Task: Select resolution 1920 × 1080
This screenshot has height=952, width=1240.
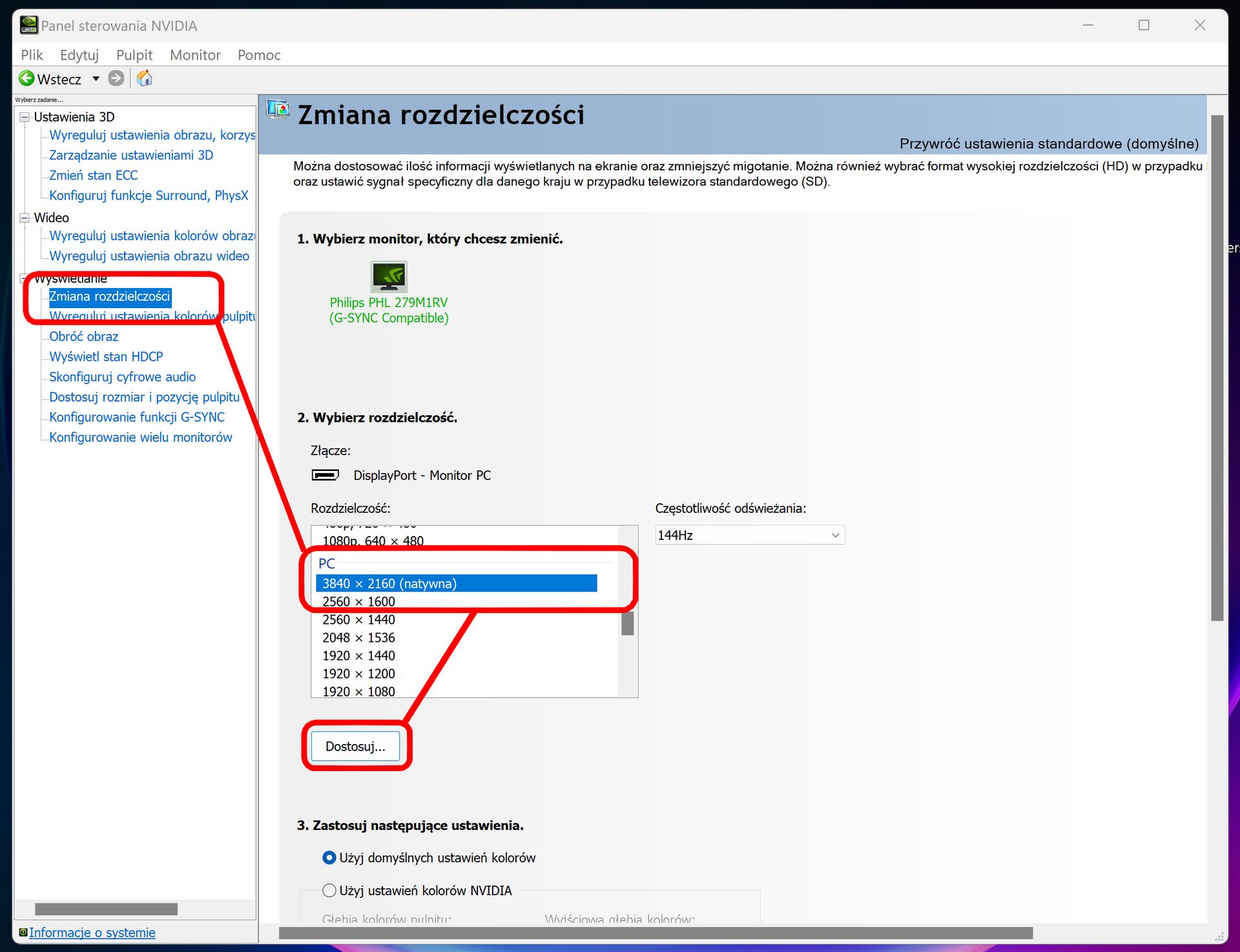Action: click(456, 690)
